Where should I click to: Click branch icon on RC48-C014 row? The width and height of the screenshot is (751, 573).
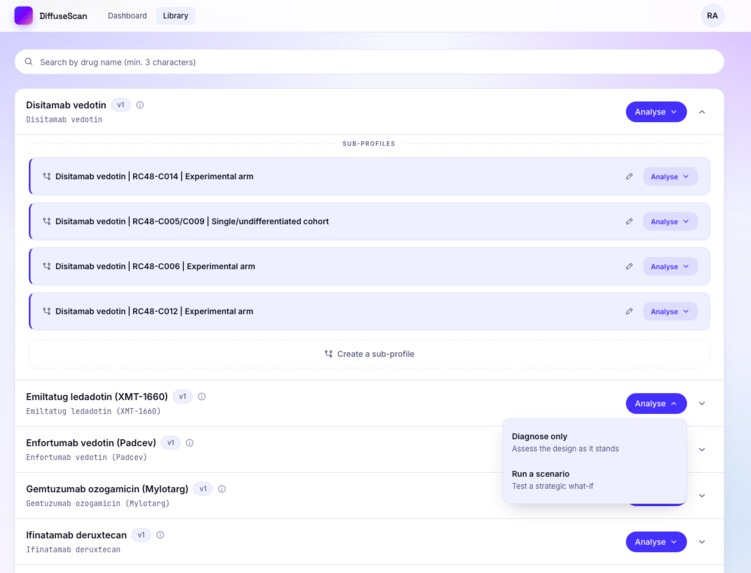pyautogui.click(x=46, y=176)
